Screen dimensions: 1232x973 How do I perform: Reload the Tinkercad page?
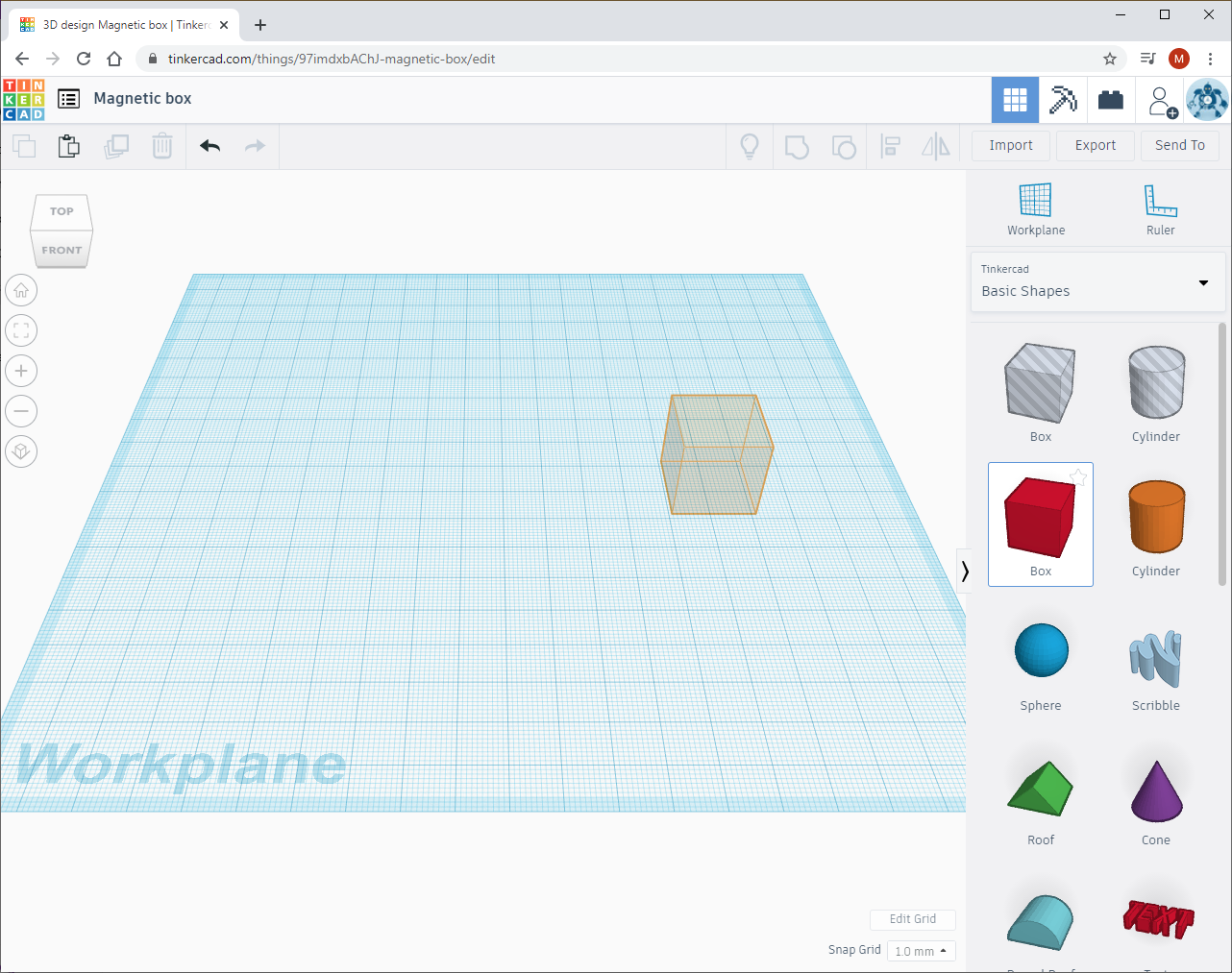coord(84,59)
